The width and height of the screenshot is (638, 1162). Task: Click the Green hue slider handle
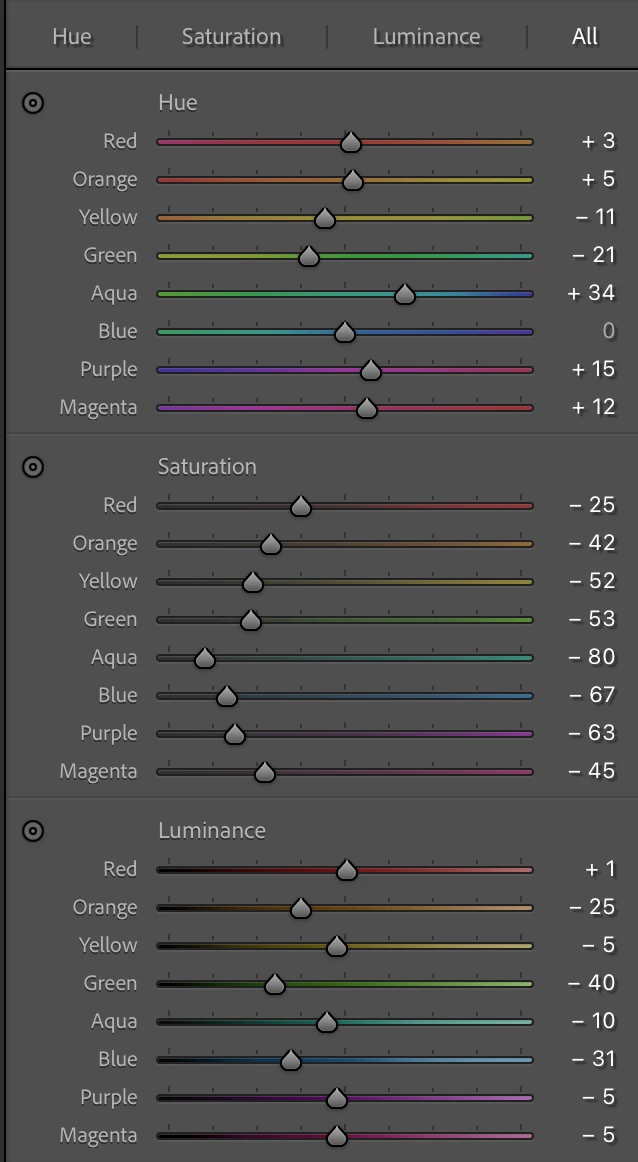pos(308,257)
